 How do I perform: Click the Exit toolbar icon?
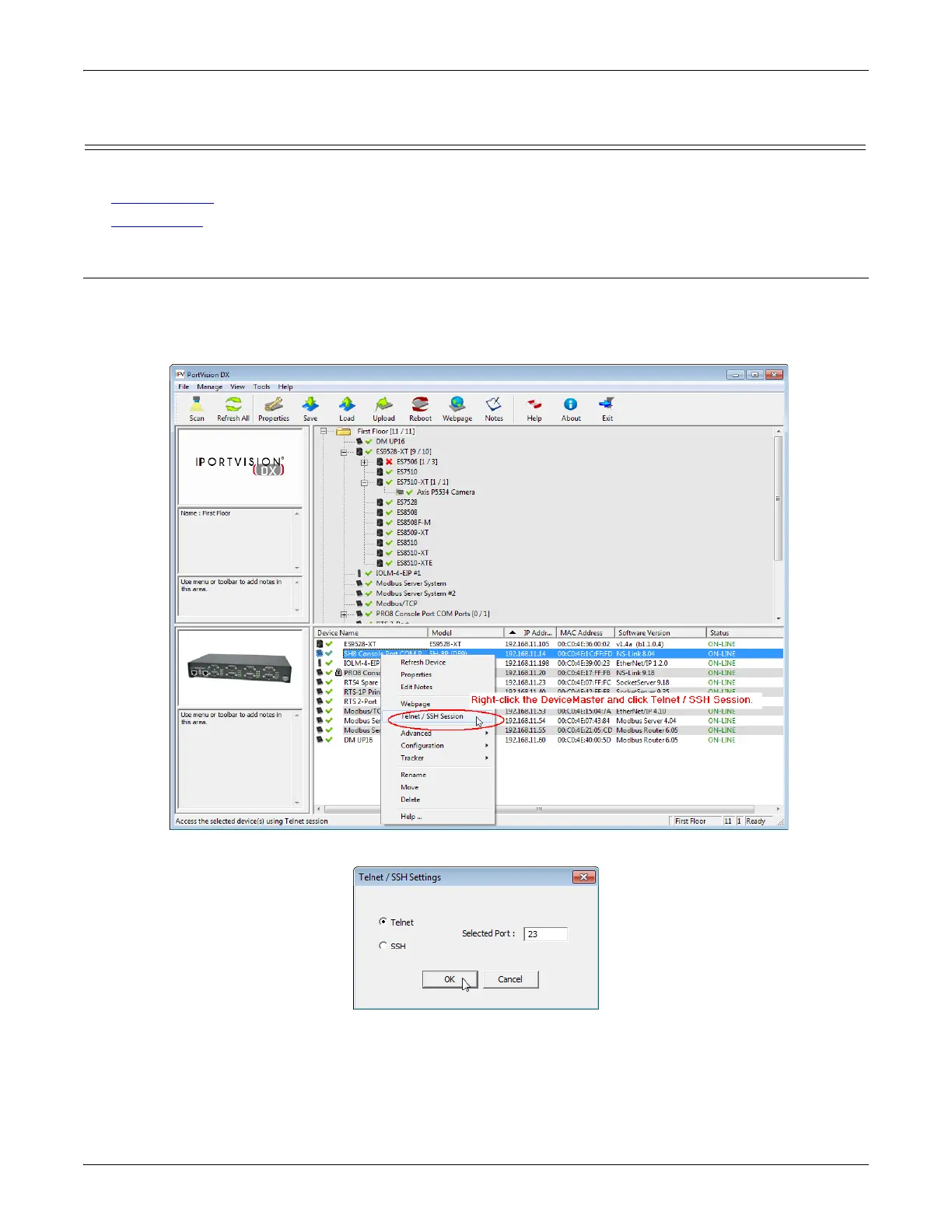pos(607,404)
